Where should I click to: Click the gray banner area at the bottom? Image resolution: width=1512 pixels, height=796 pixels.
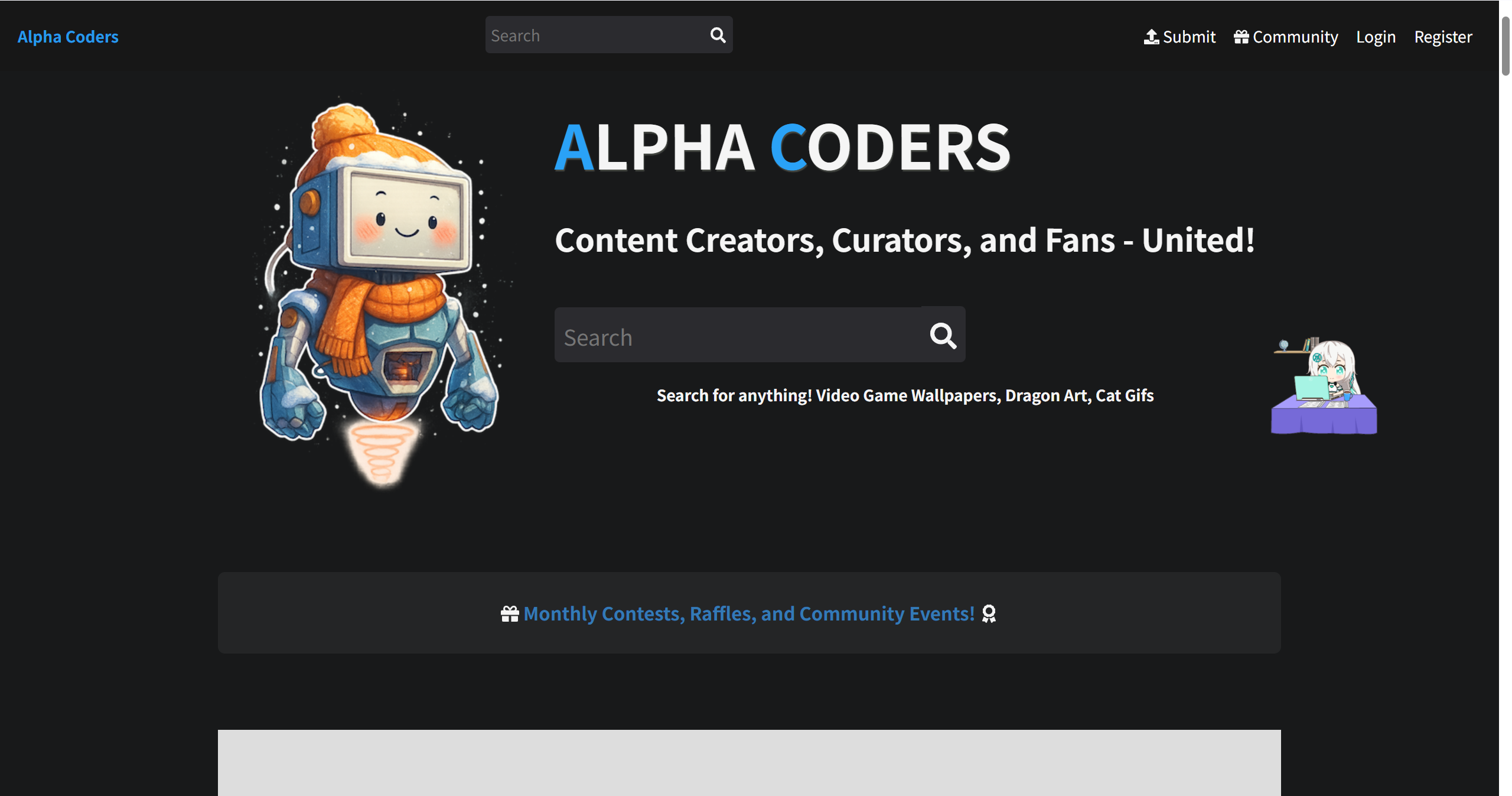(x=749, y=762)
